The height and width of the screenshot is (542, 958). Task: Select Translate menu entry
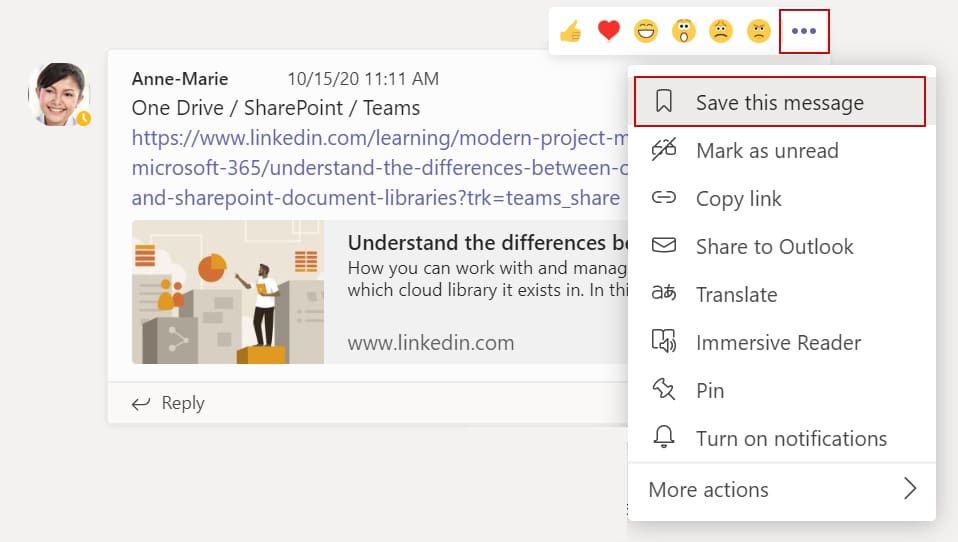pos(781,294)
